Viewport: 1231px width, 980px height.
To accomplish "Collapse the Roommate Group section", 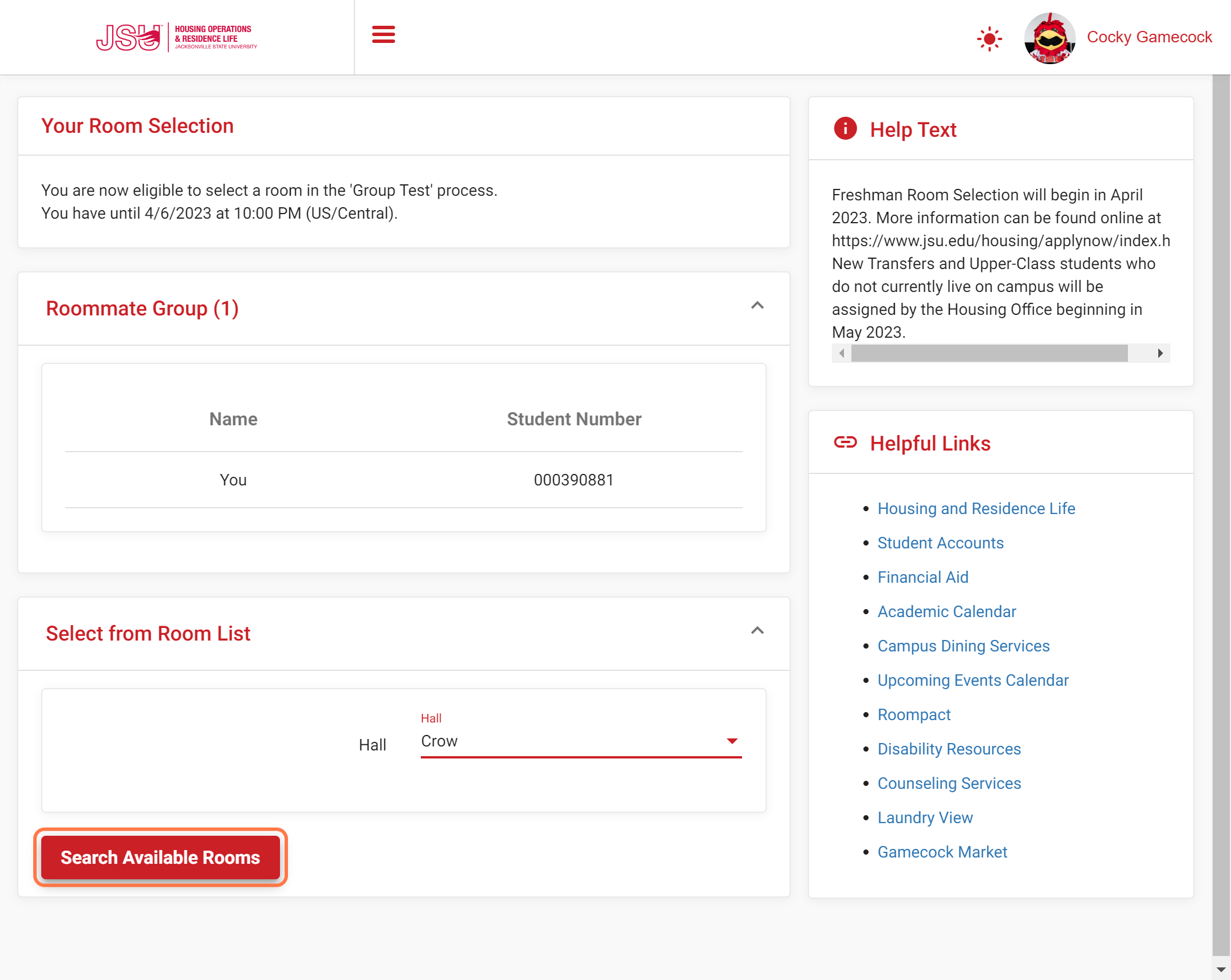I will (x=757, y=306).
